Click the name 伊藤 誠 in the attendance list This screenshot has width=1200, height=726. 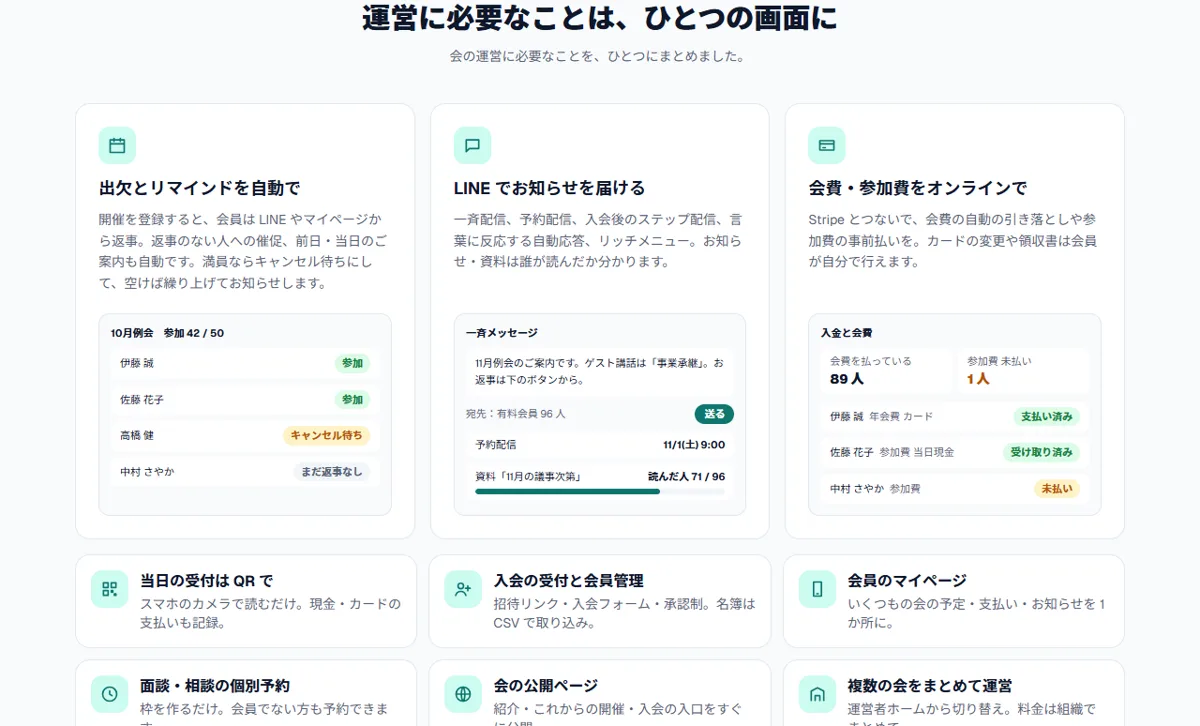click(137, 363)
